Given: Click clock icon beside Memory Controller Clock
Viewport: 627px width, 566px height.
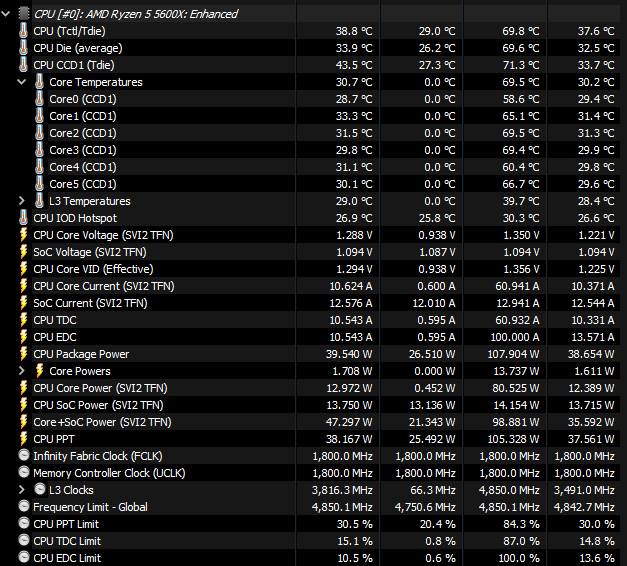Looking at the screenshot, I should [24, 472].
